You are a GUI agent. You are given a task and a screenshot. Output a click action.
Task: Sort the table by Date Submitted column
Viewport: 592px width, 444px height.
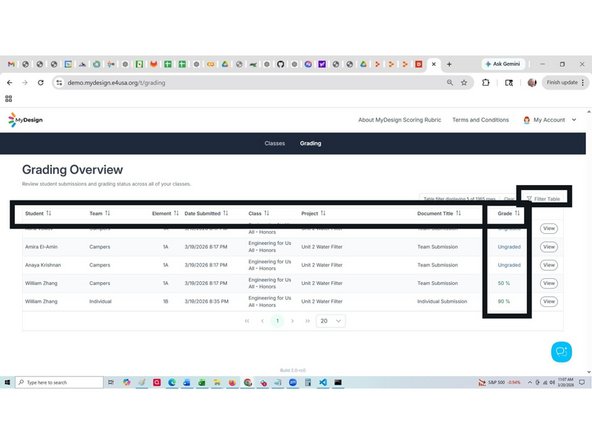225,213
